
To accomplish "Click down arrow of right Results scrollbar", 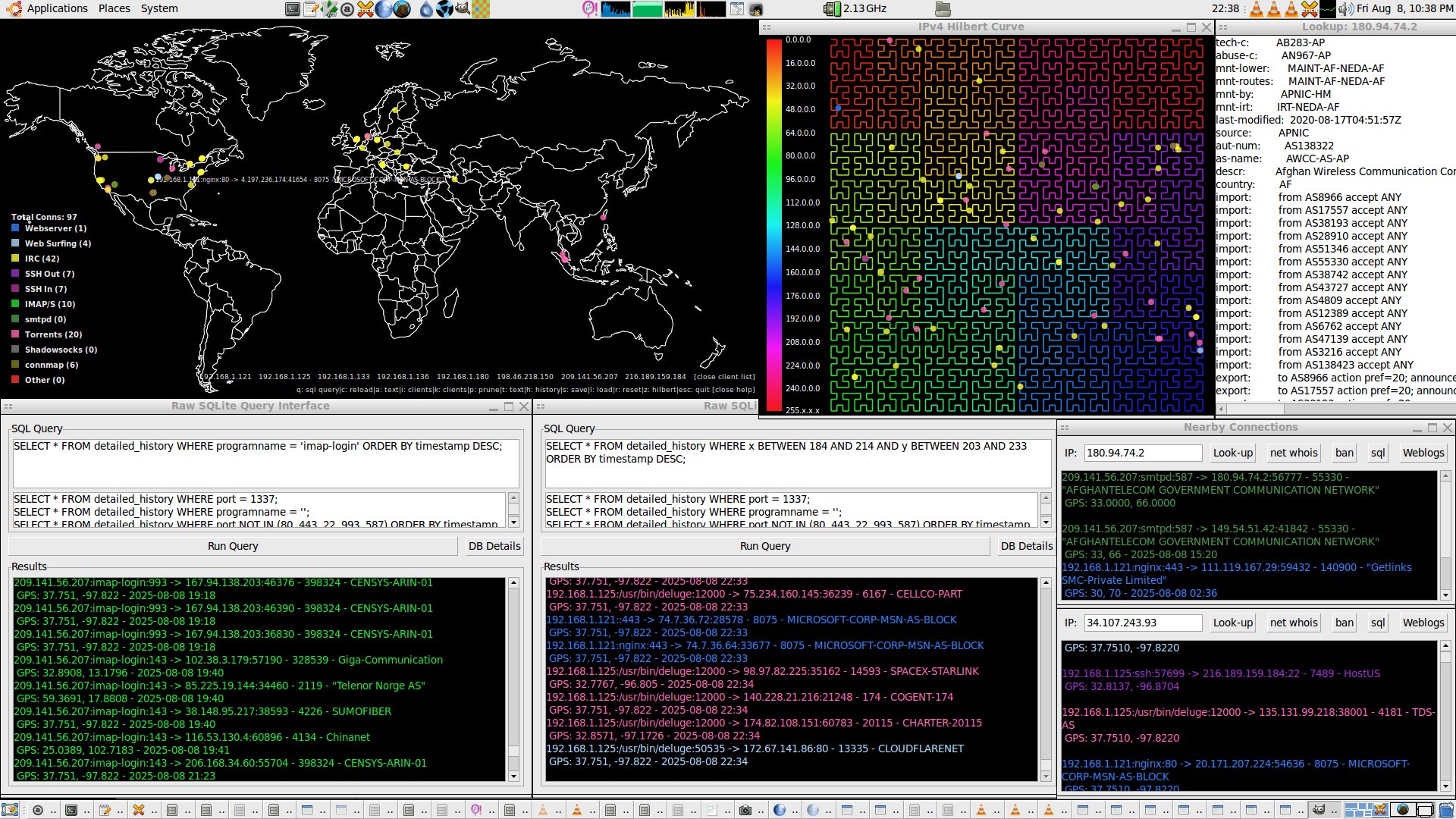I will click(x=1046, y=776).
